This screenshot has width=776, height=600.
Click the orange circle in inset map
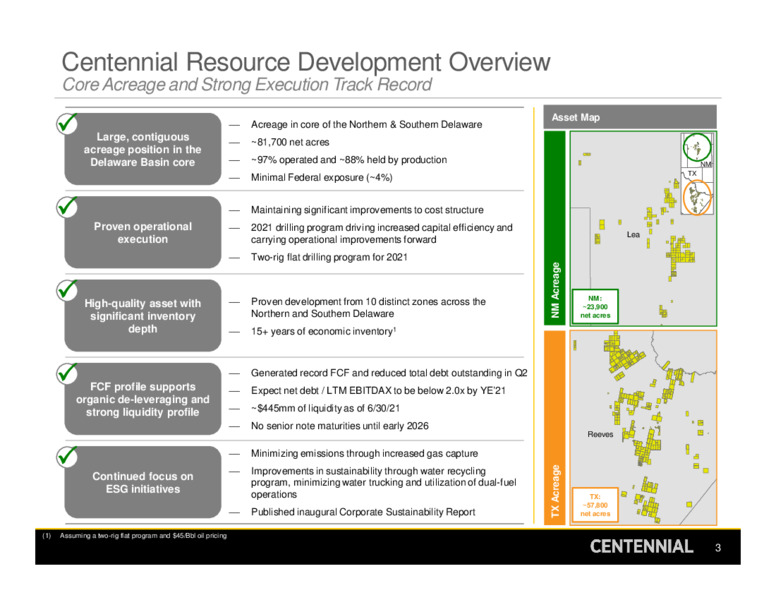pyautogui.click(x=697, y=198)
